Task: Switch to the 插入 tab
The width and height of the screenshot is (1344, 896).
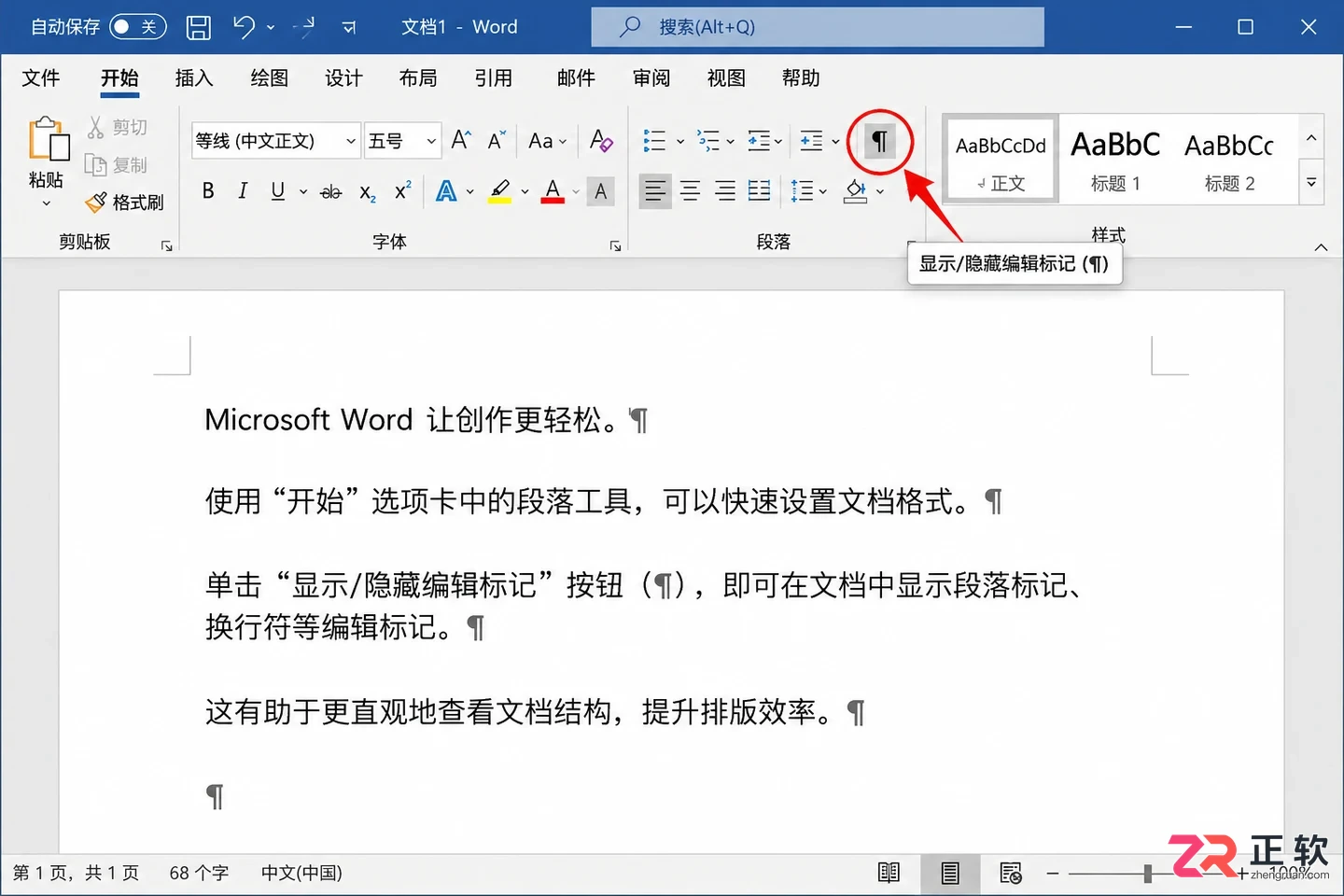Action: tap(194, 78)
